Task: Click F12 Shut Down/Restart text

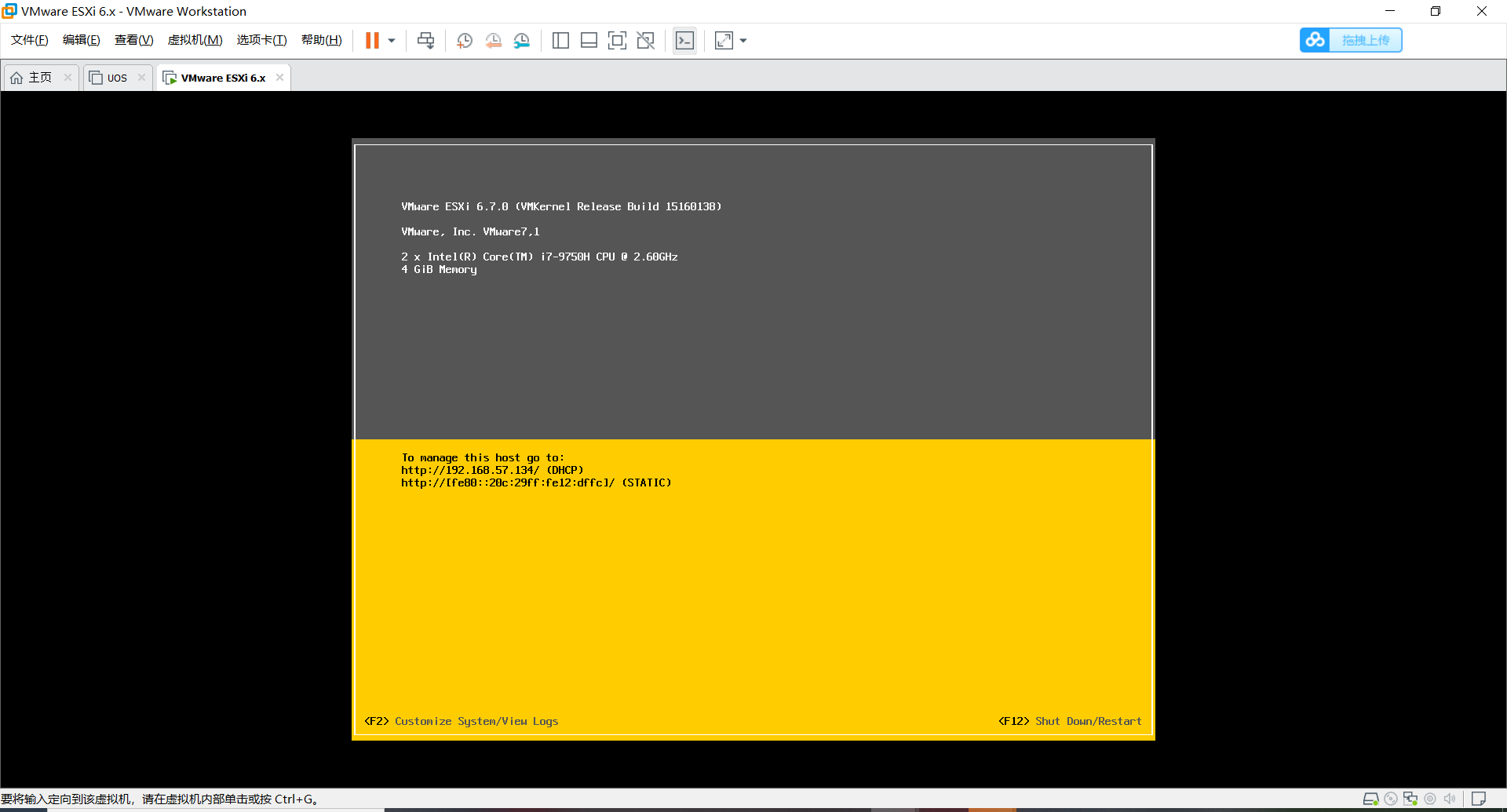Action: click(x=1070, y=721)
